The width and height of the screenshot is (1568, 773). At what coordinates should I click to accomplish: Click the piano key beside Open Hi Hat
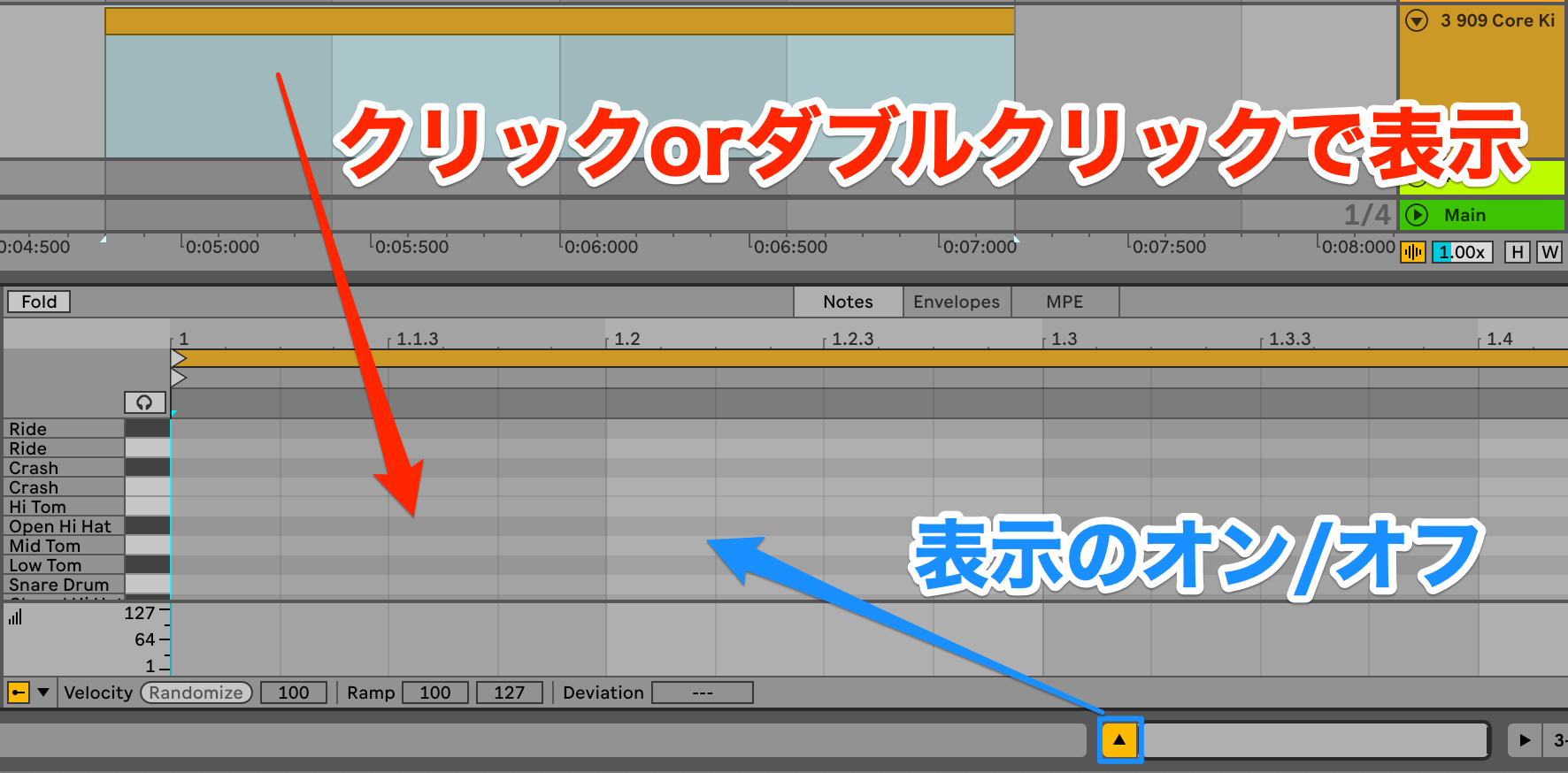pyautogui.click(x=147, y=526)
